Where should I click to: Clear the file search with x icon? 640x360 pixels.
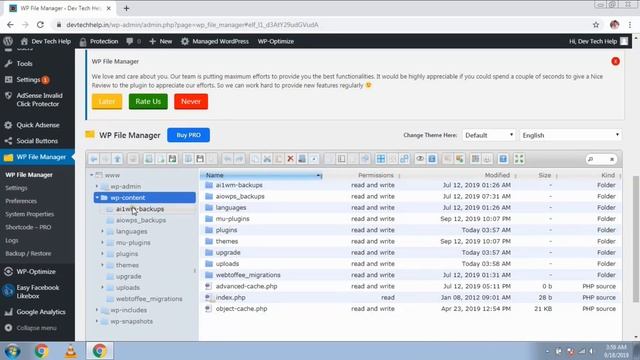pos(611,159)
